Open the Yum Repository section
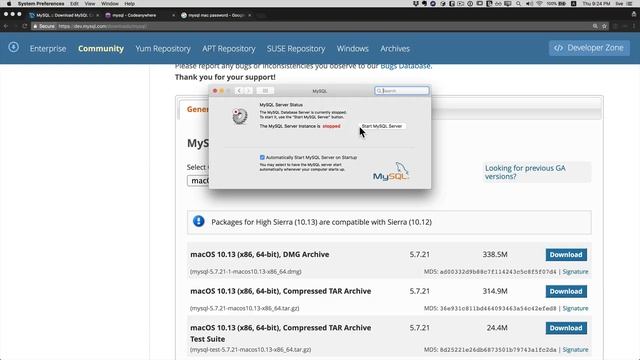 [163, 49]
